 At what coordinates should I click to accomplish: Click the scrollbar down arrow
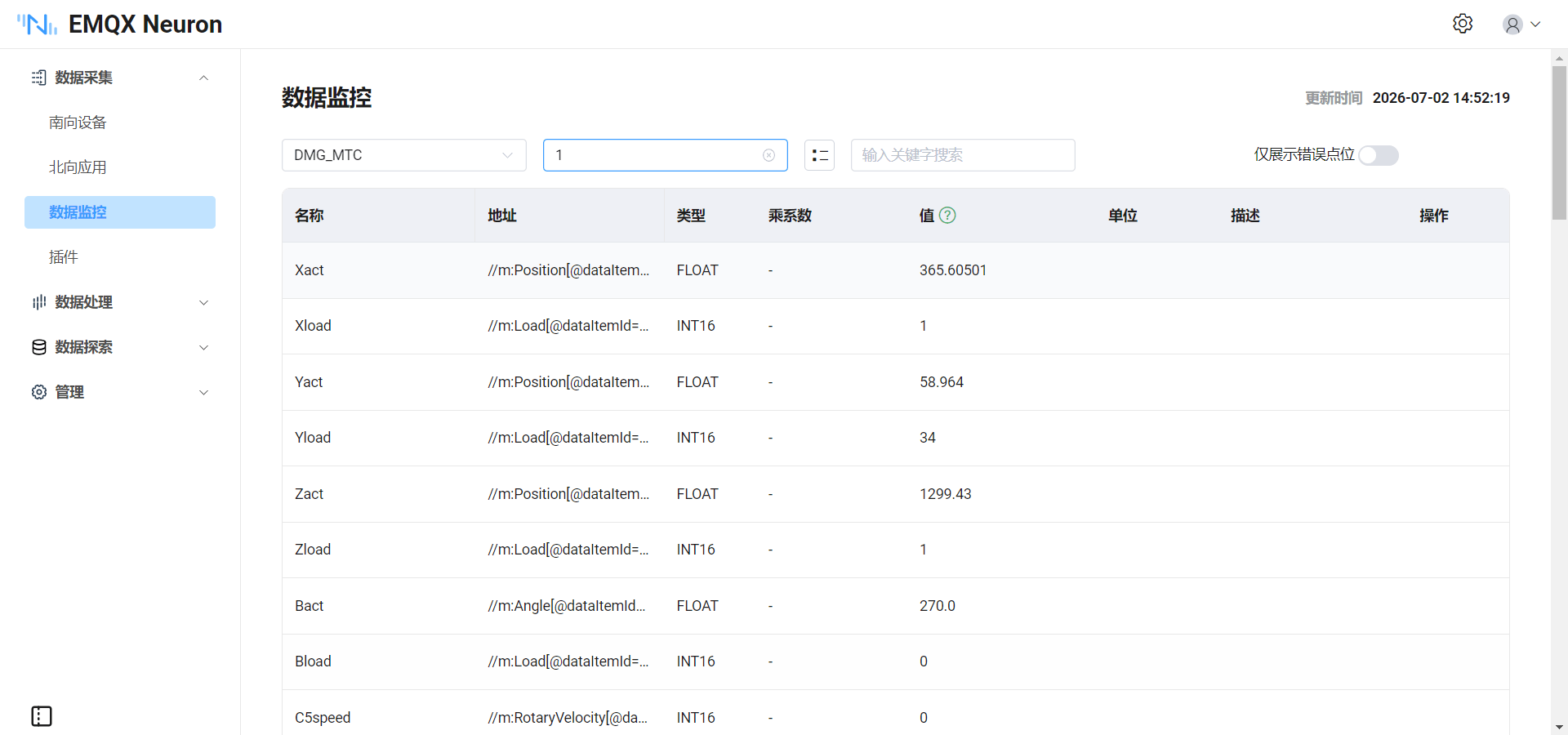[x=1559, y=727]
